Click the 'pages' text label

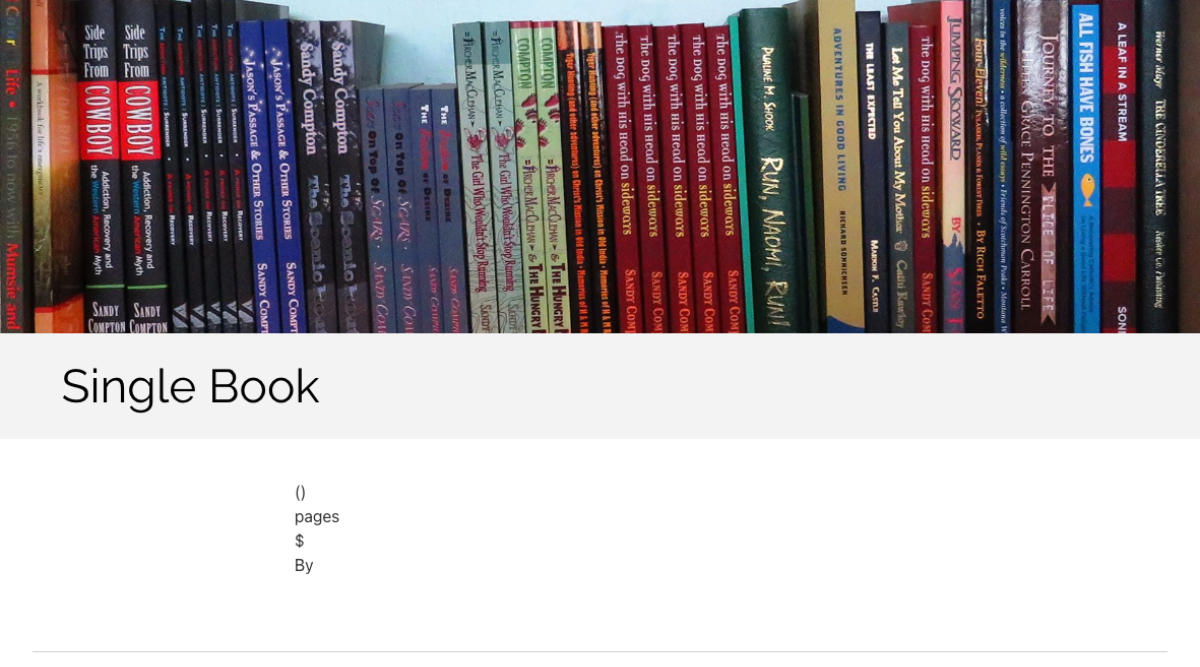click(317, 516)
